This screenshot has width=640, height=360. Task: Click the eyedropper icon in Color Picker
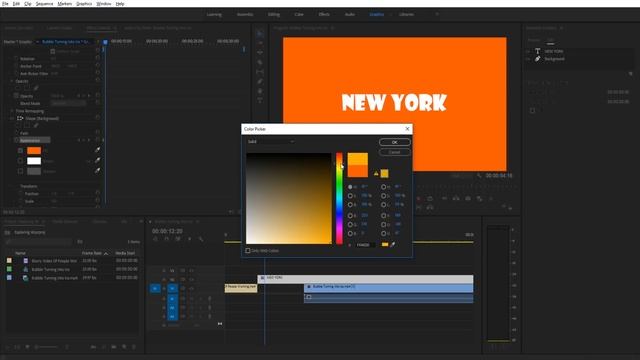393,244
